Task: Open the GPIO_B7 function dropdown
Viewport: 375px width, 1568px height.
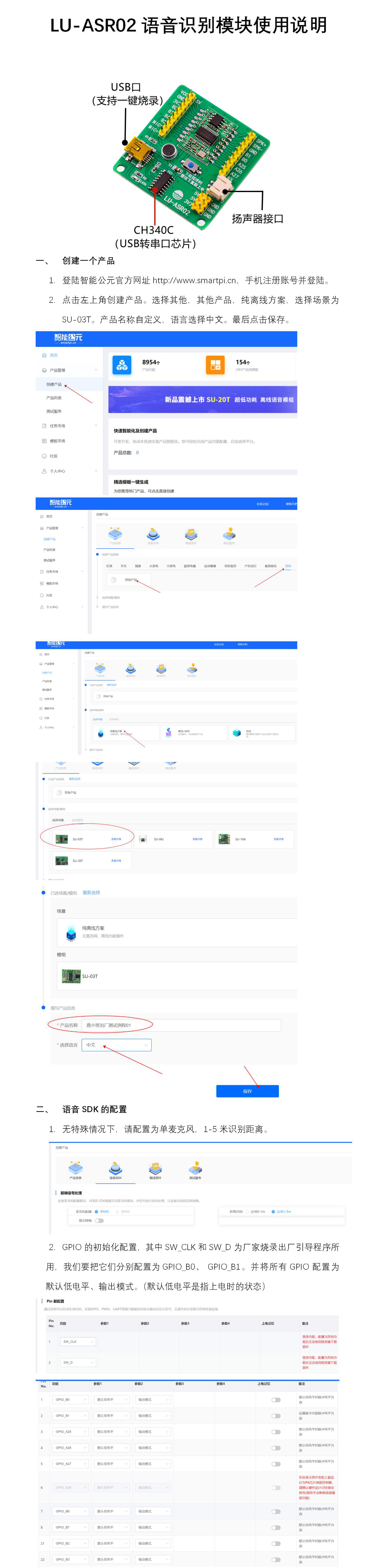Action: pos(70,1527)
